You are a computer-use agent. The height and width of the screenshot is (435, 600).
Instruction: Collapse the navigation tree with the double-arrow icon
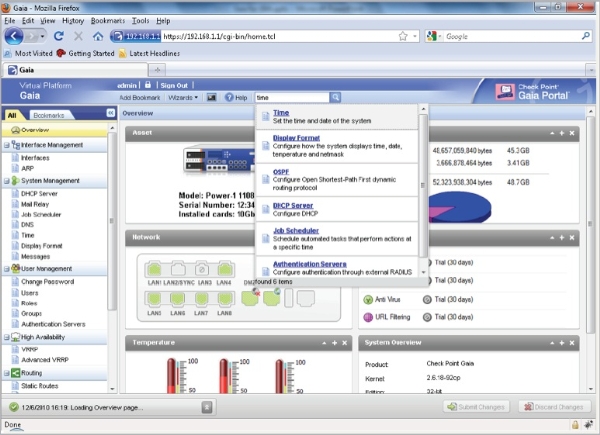tap(111, 112)
